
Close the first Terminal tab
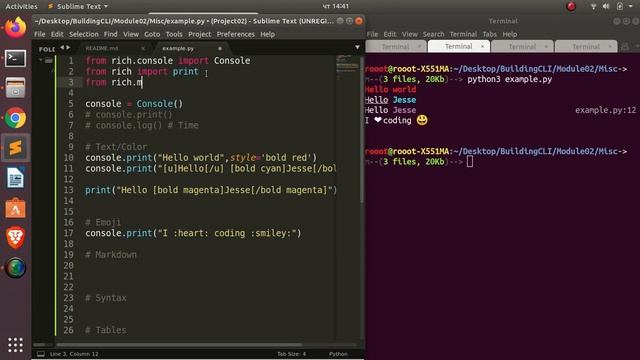click(419, 47)
